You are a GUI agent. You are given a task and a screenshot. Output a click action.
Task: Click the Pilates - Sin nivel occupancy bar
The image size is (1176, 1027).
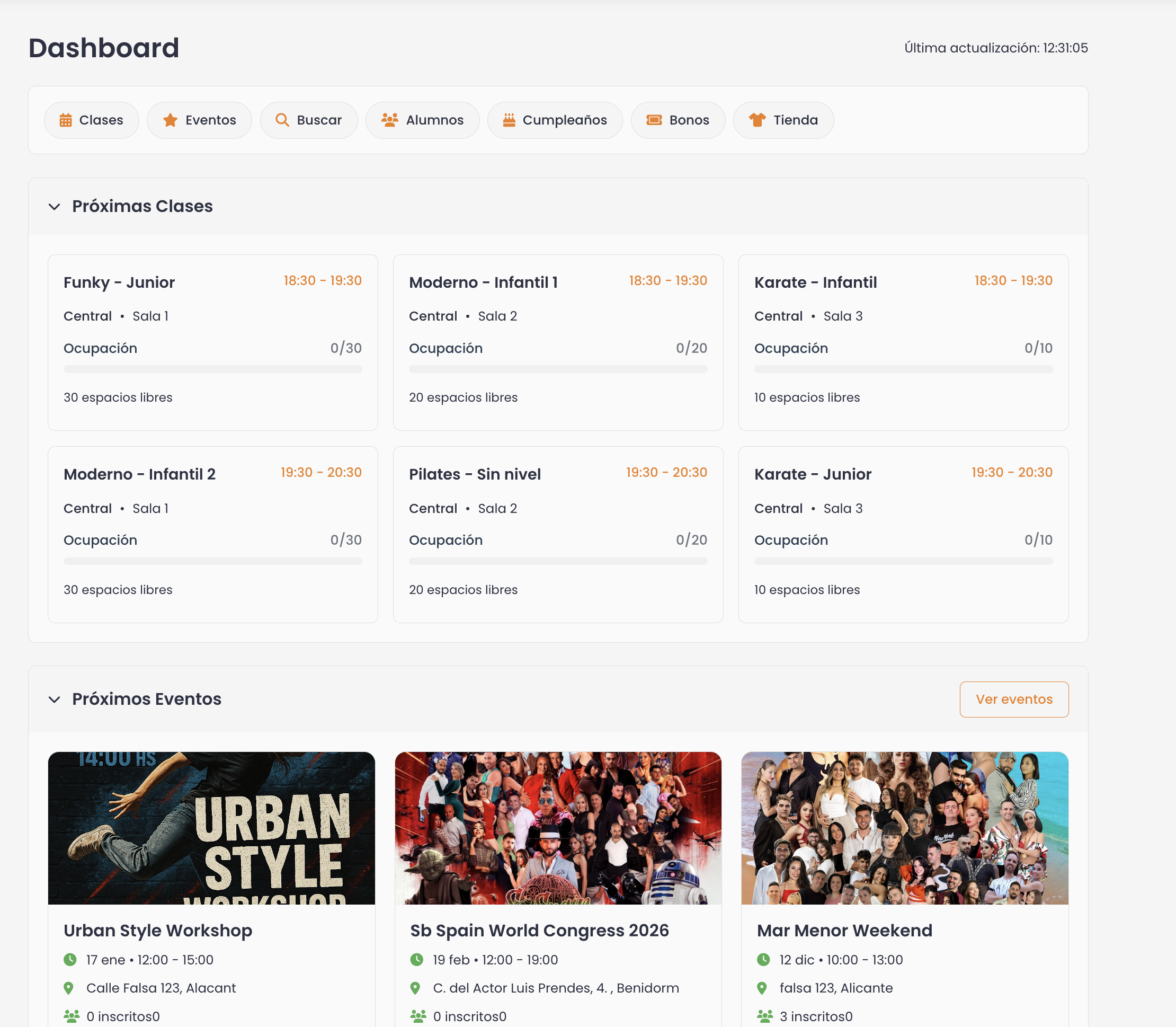[557, 562]
